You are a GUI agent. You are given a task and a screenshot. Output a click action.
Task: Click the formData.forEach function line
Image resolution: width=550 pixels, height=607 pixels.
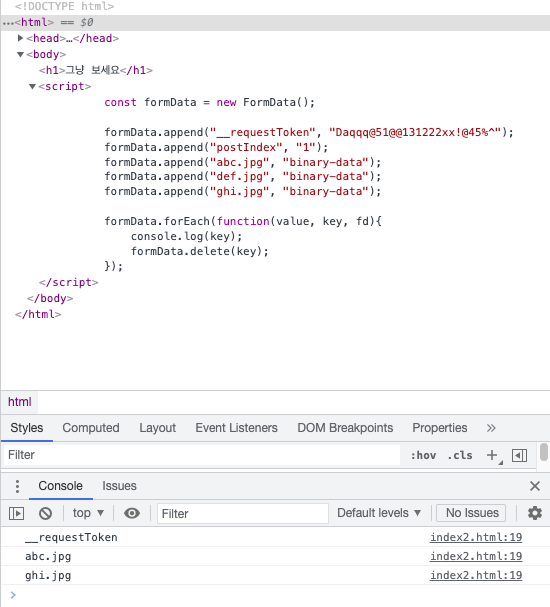pyautogui.click(x=243, y=221)
